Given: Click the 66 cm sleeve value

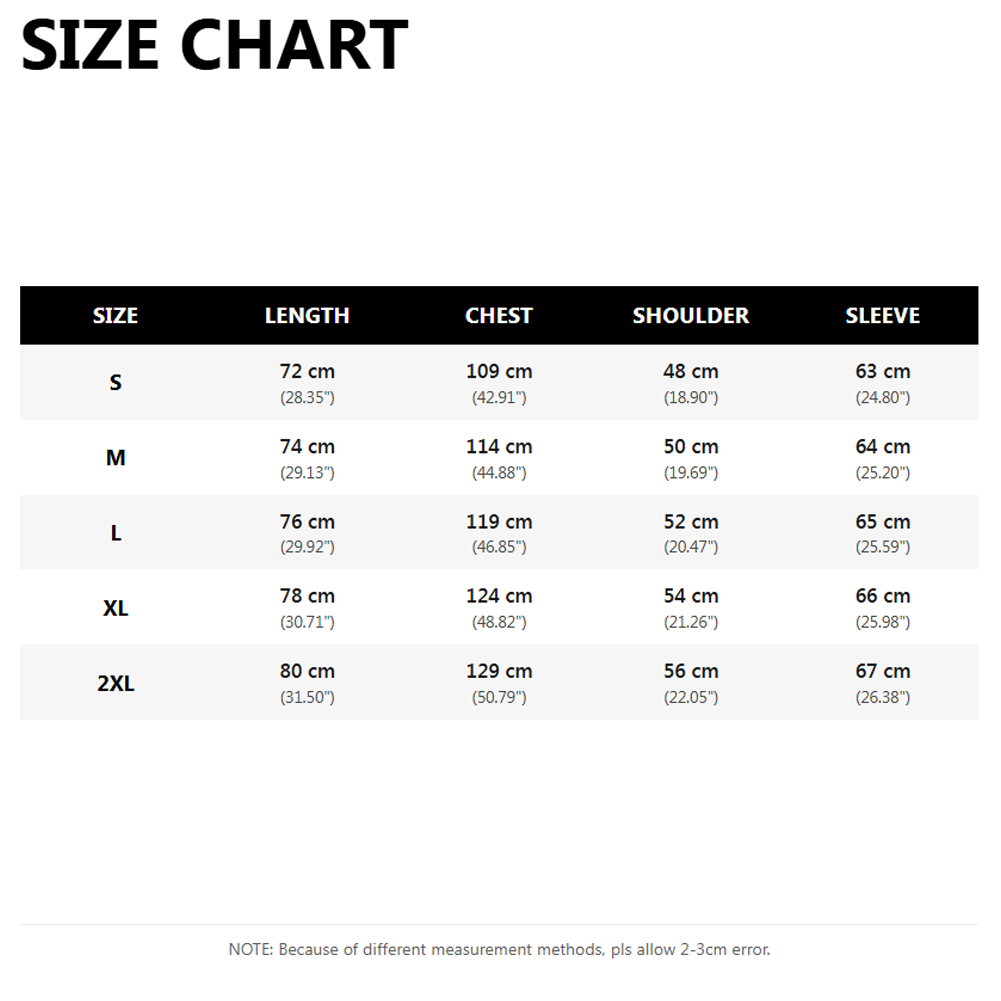Looking at the screenshot, I should 883,596.
